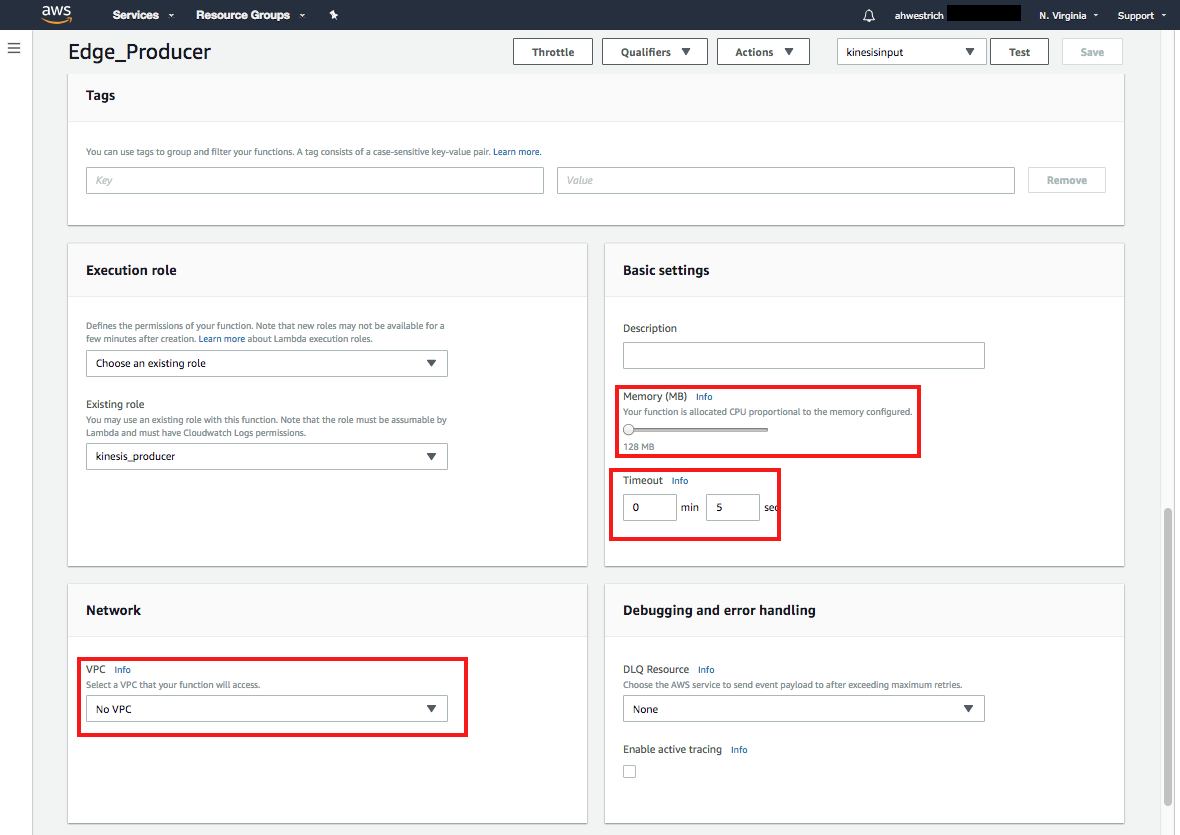Image resolution: width=1180 pixels, height=835 pixels.
Task: Expand the Actions dropdown
Action: click(763, 52)
